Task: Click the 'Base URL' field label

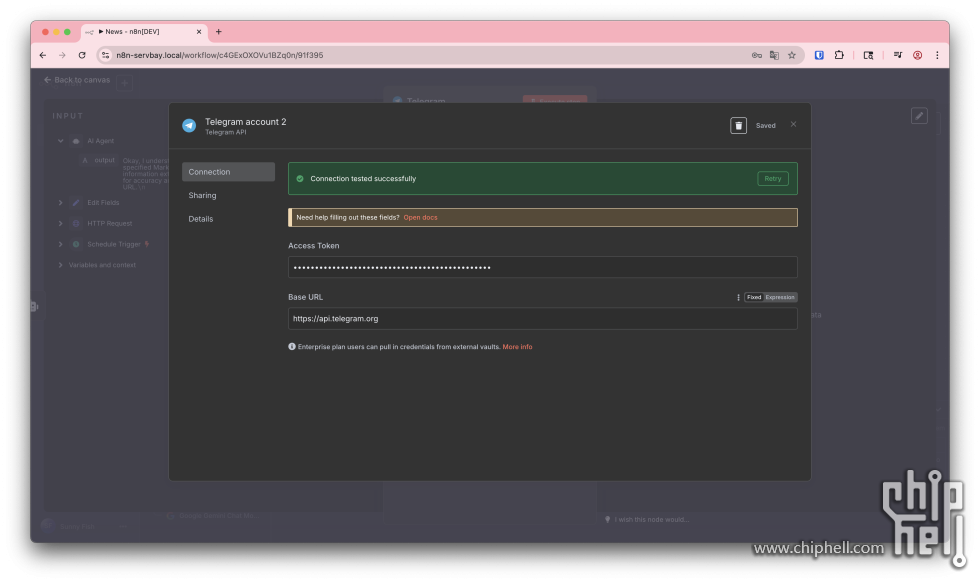Action: (x=306, y=297)
